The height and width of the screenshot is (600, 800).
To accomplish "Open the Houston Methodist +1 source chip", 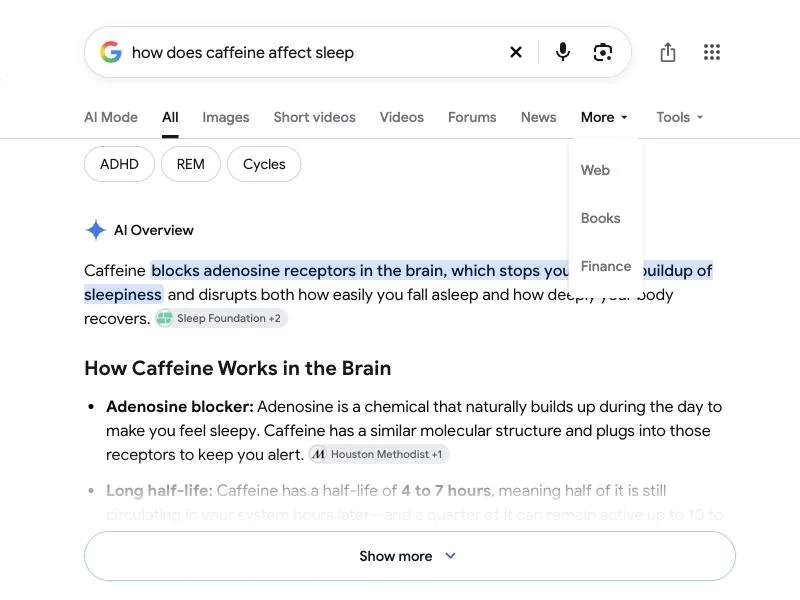I will 379,454.
